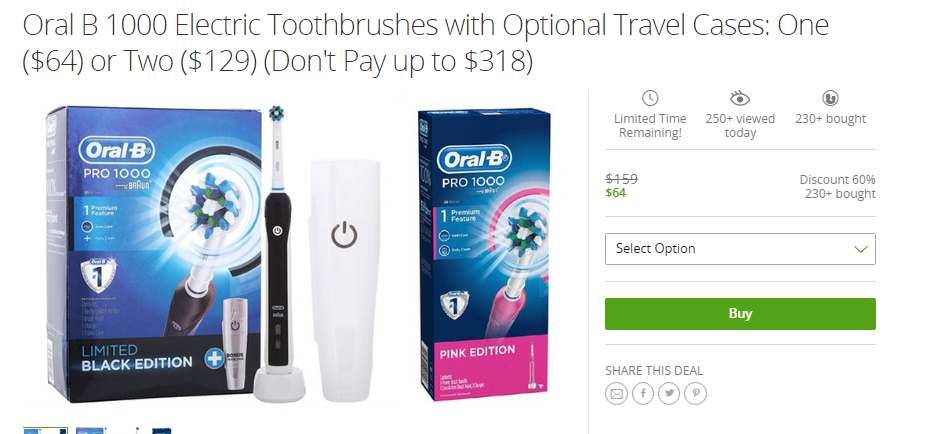The height and width of the screenshot is (434, 928).
Task: Click the clock icon above Limited Time Remaining
Action: [650, 98]
